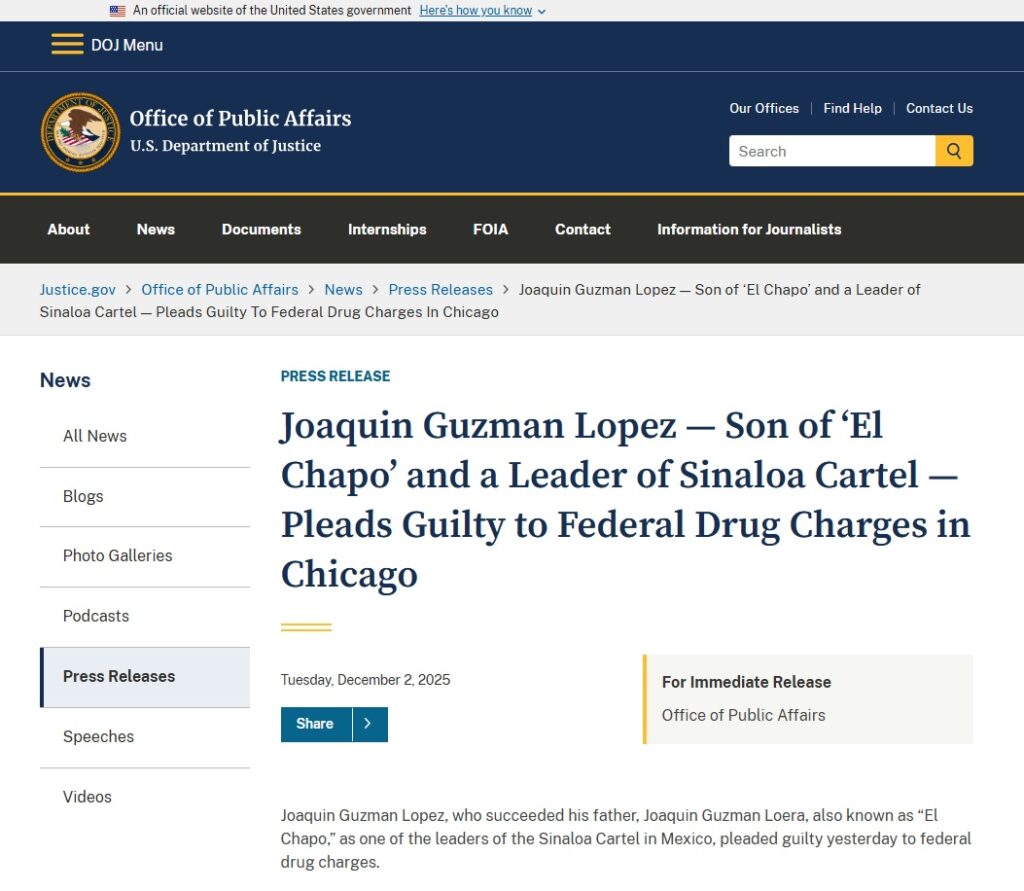Image resolution: width=1024 pixels, height=891 pixels.
Task: Click "For Immediate Release" text
Action: [x=746, y=683]
